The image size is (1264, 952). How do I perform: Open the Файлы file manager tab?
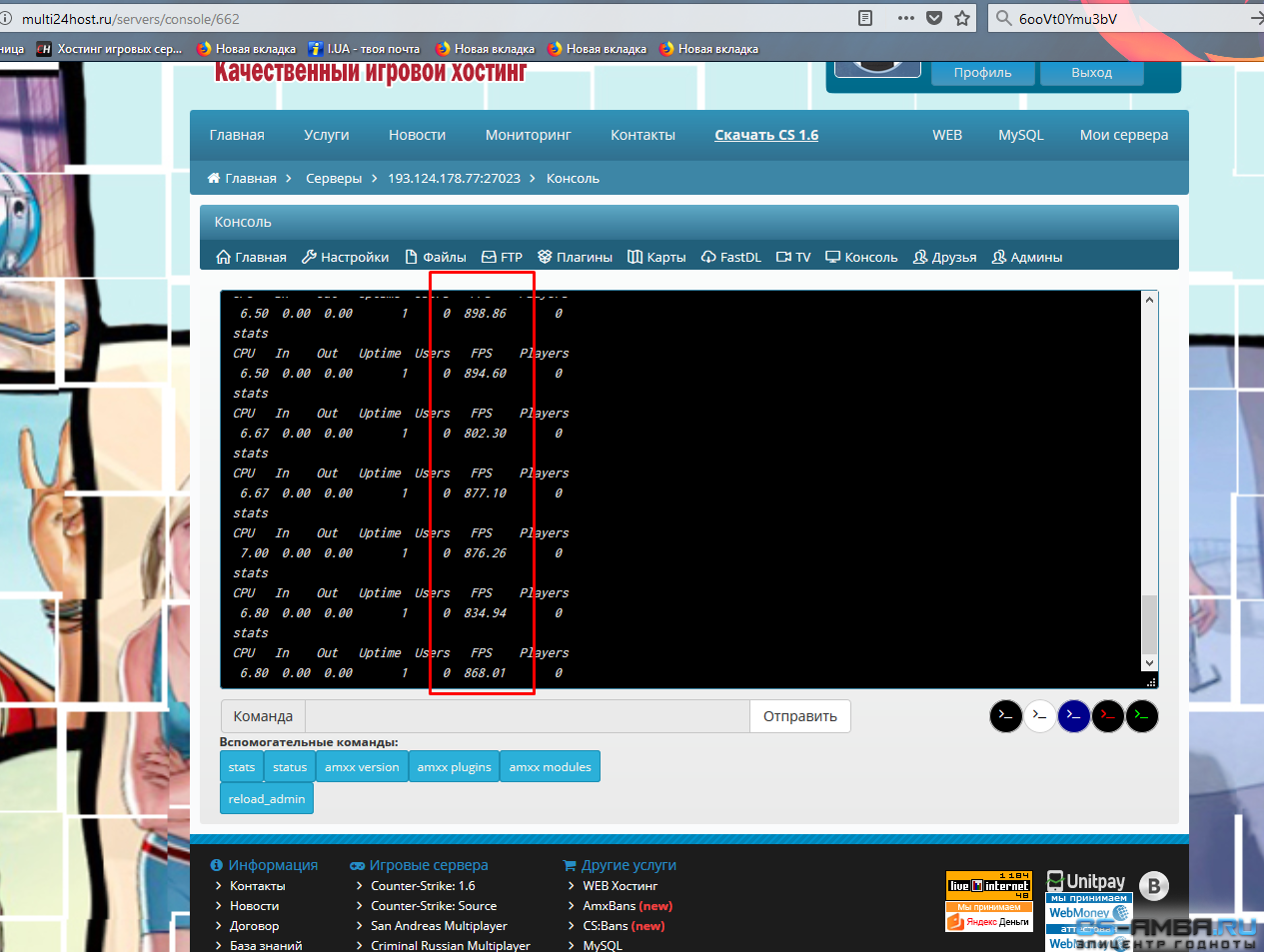click(x=436, y=257)
